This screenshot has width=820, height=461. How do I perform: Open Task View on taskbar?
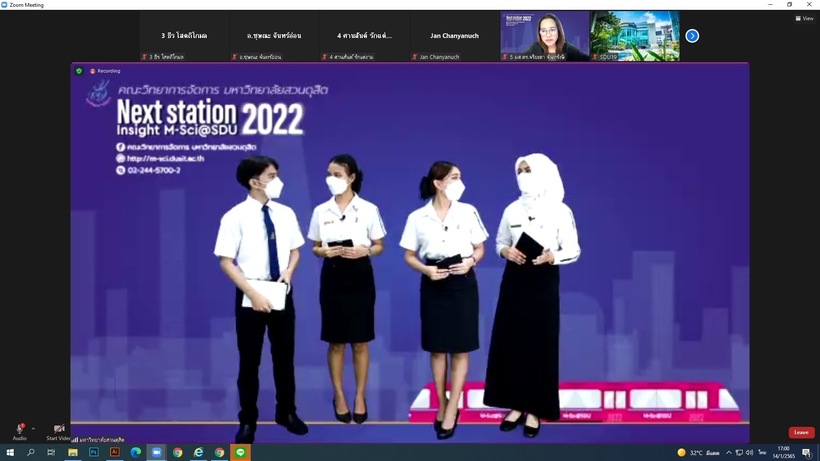click(x=51, y=452)
